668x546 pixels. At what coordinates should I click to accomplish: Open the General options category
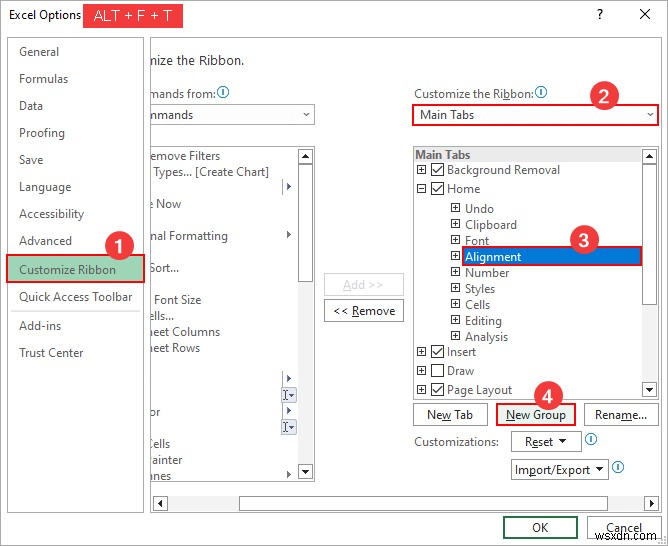[x=39, y=52]
